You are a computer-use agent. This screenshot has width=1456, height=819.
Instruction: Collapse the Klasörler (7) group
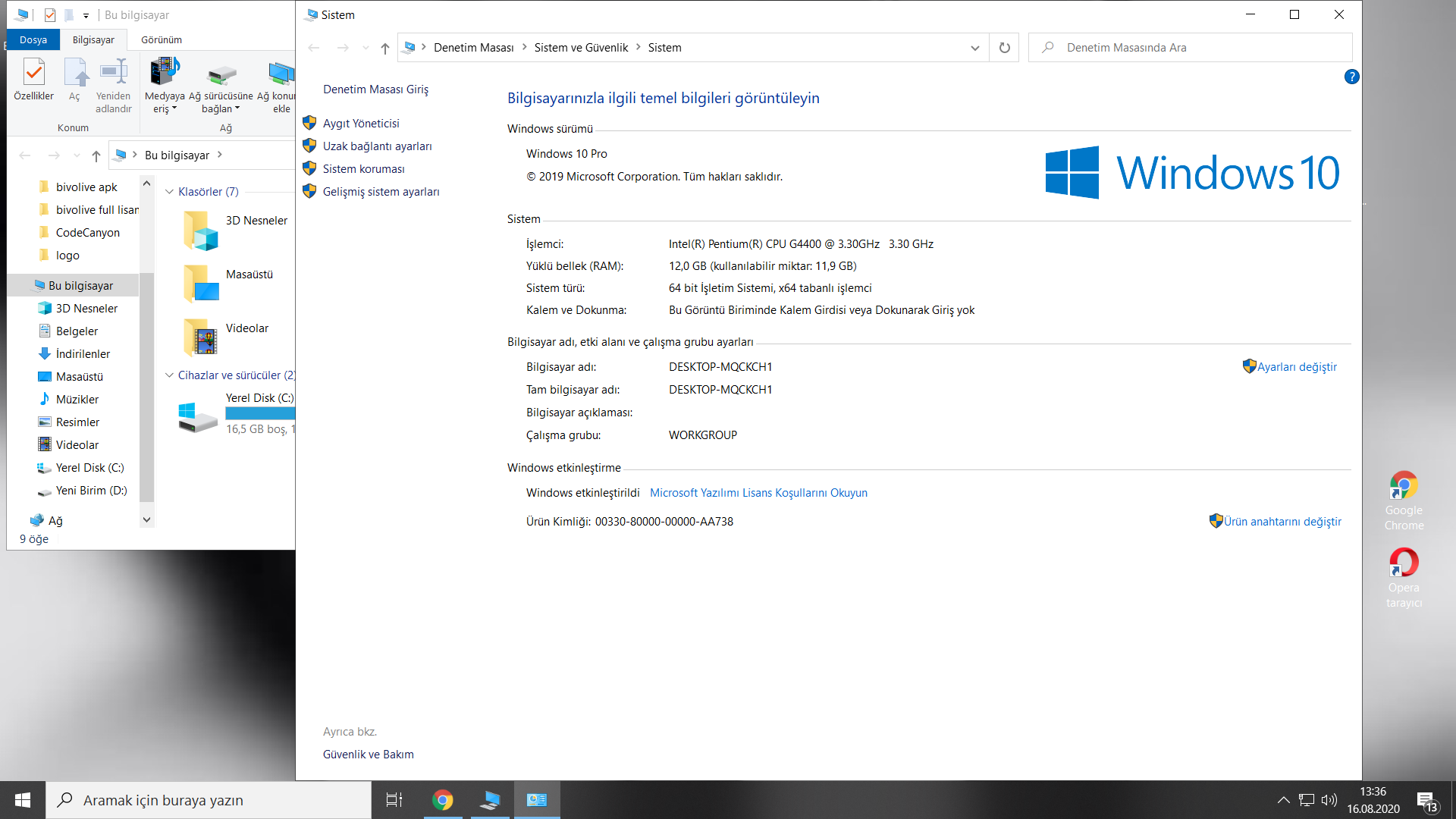click(169, 192)
